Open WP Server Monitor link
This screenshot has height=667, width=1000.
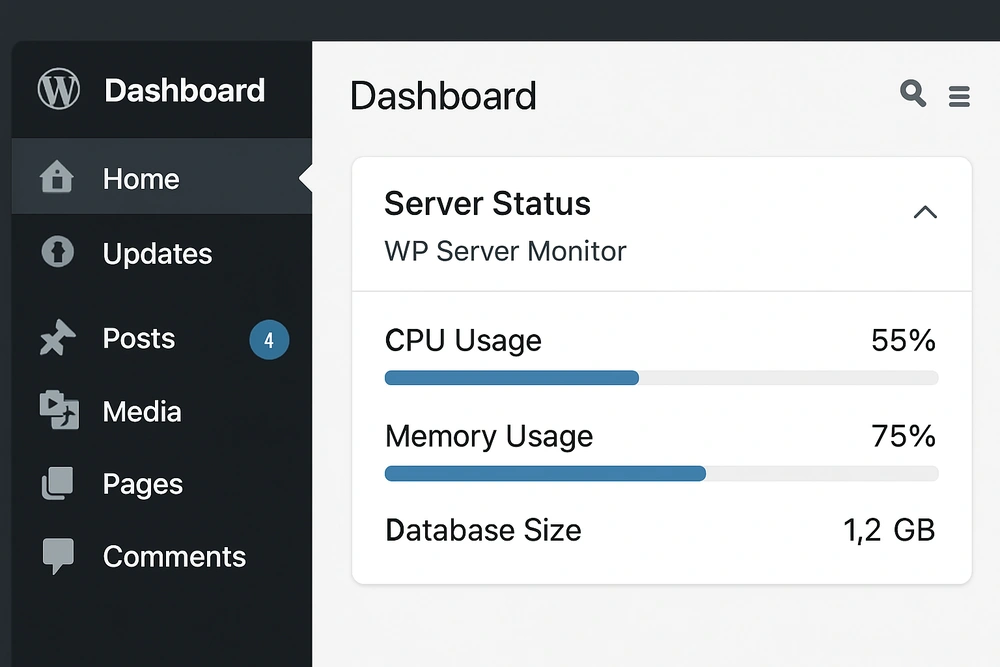pos(505,251)
